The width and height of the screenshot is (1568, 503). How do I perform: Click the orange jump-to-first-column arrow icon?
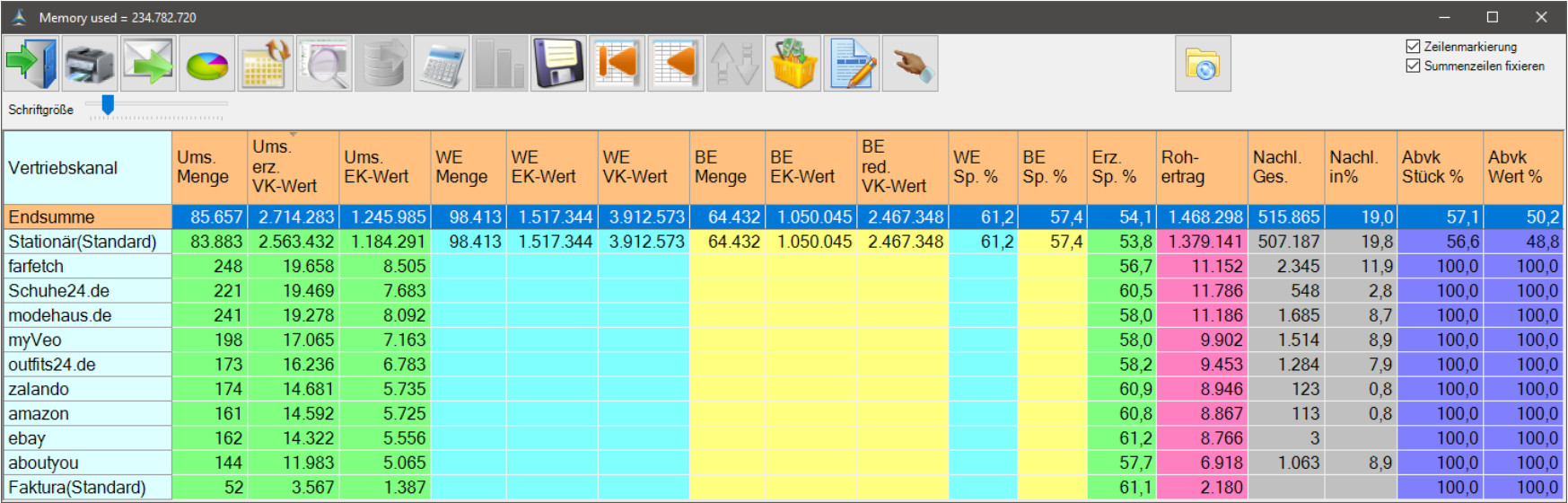[617, 64]
